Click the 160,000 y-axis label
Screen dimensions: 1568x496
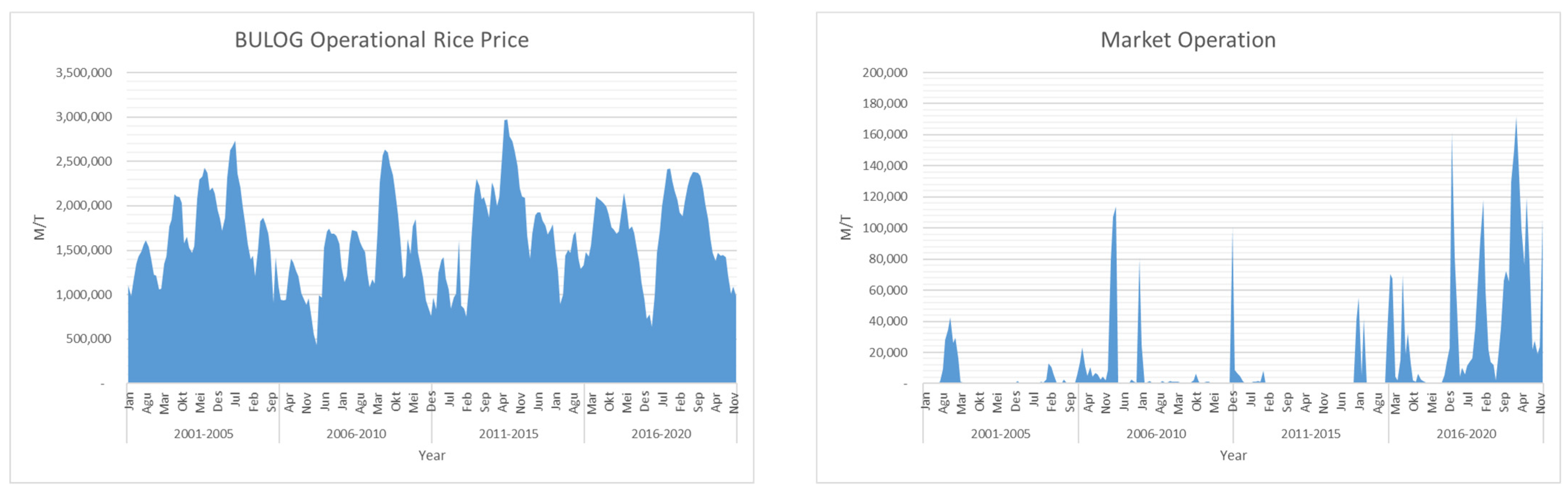[x=884, y=134]
